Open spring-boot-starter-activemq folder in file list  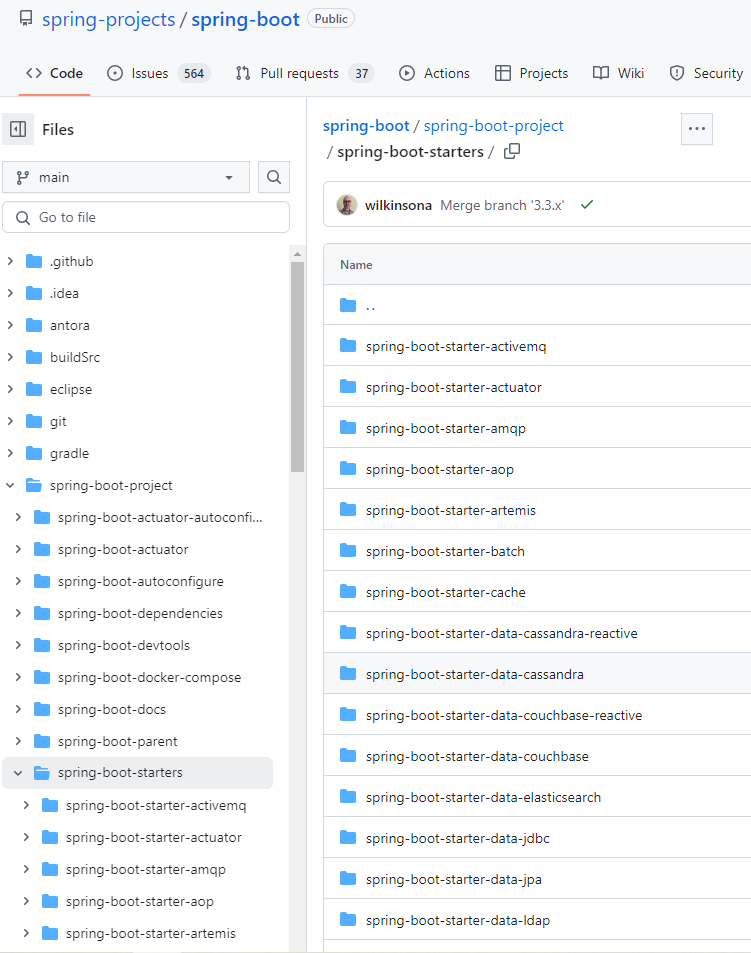point(456,346)
